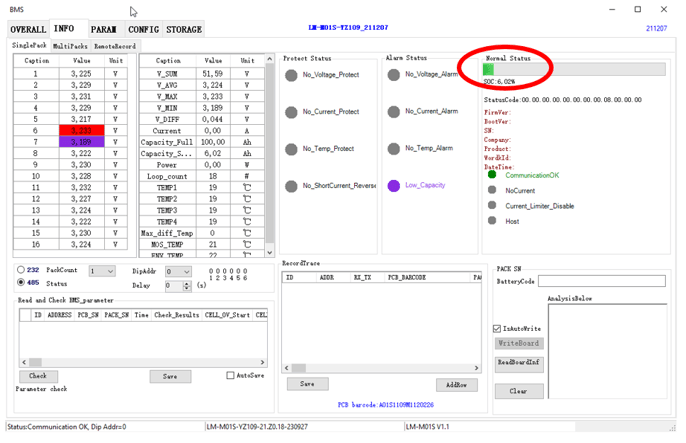Click the Current_Limiter_Disable status indicator
The height and width of the screenshot is (443, 686).
point(492,205)
